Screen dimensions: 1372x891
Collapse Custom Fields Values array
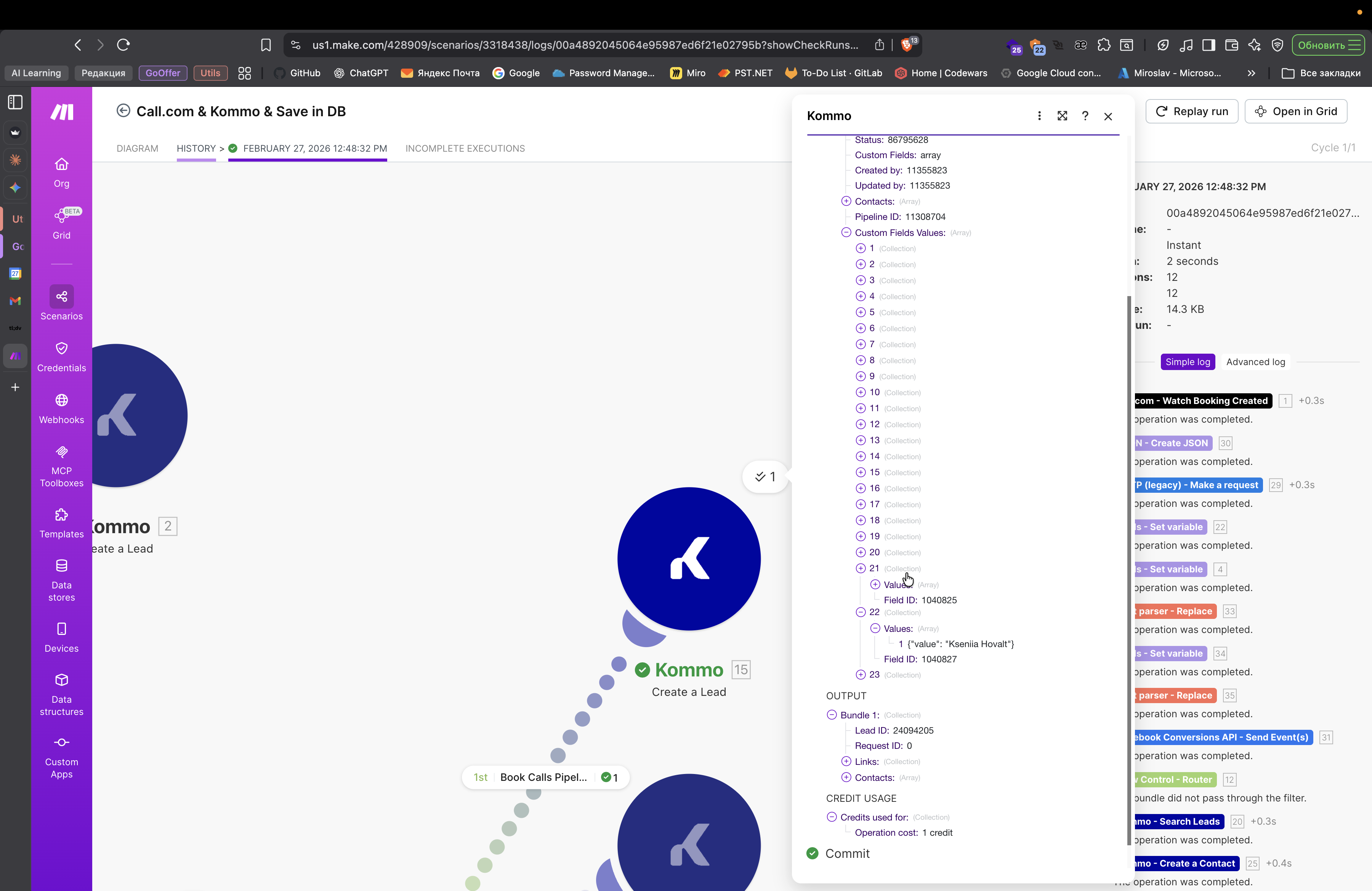point(846,232)
